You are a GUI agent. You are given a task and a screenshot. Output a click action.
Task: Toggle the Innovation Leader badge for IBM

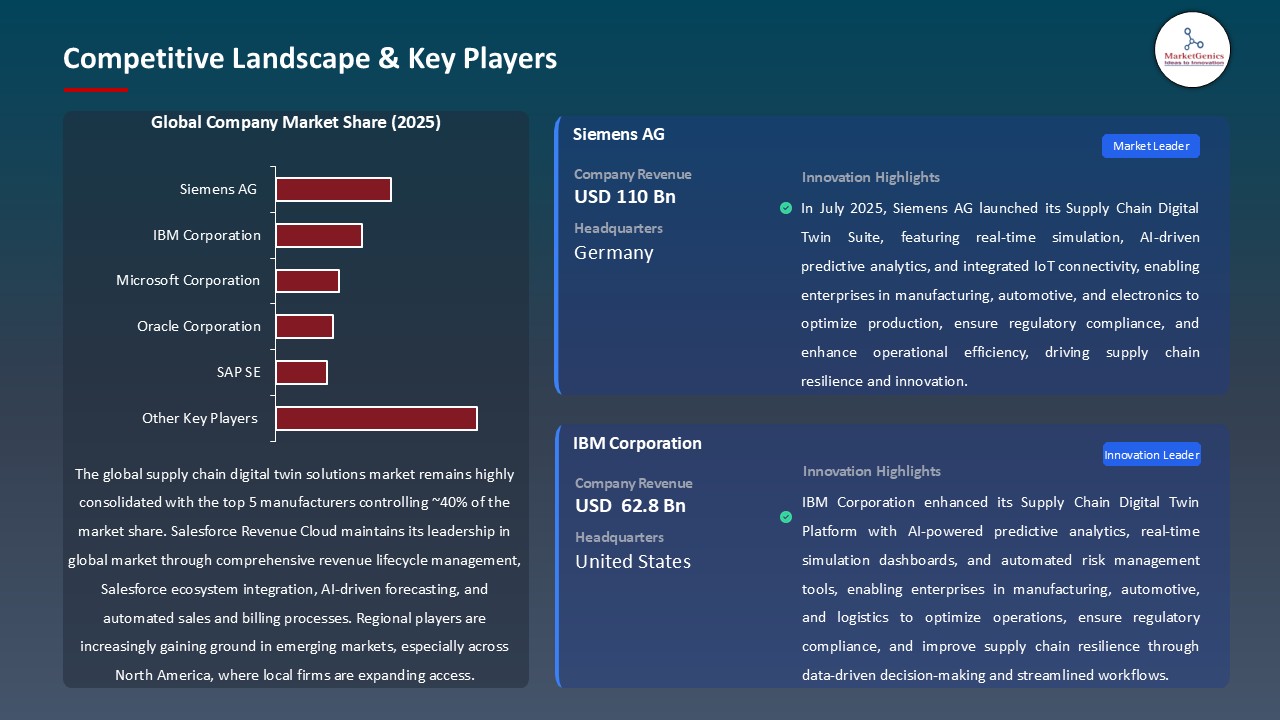[1151, 454]
